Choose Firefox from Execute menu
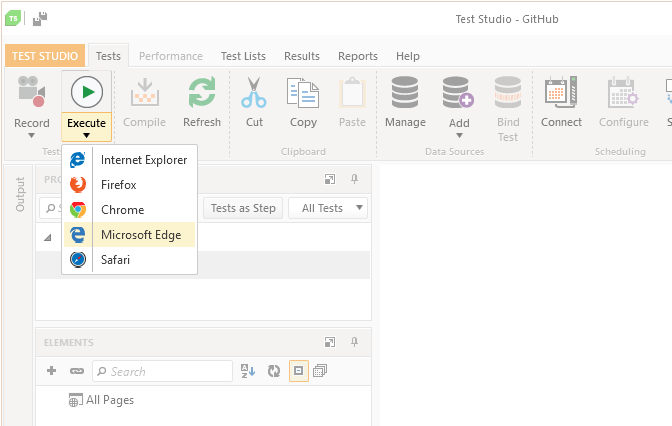The height and width of the screenshot is (426, 672). [129, 185]
